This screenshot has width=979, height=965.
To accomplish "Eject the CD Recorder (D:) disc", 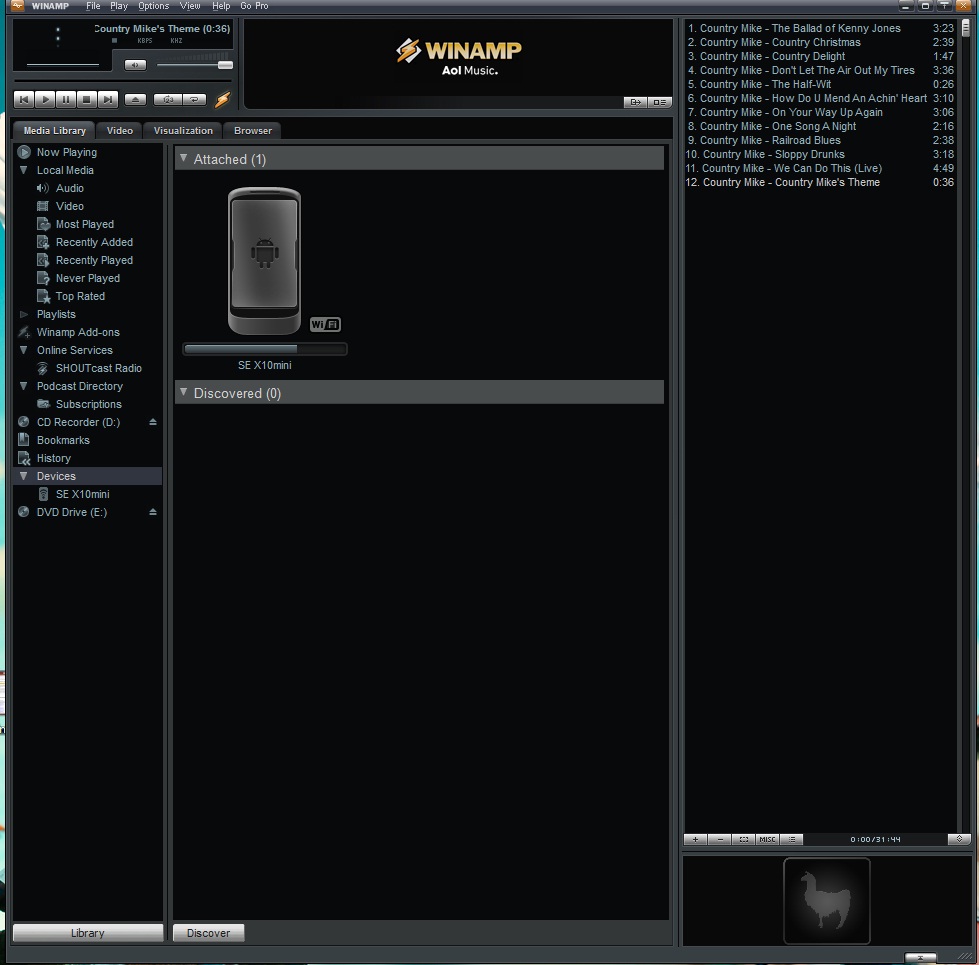I will coord(153,422).
